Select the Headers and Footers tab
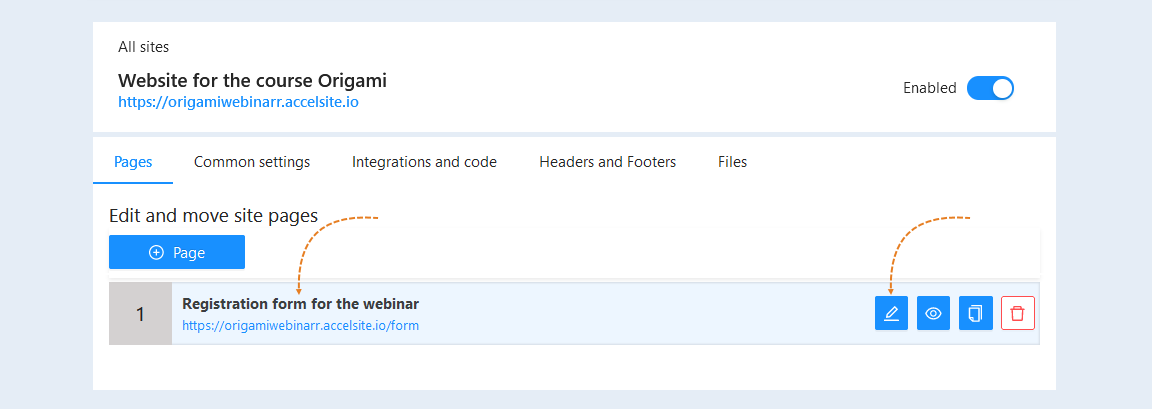The height and width of the screenshot is (409, 1152). coord(608,162)
